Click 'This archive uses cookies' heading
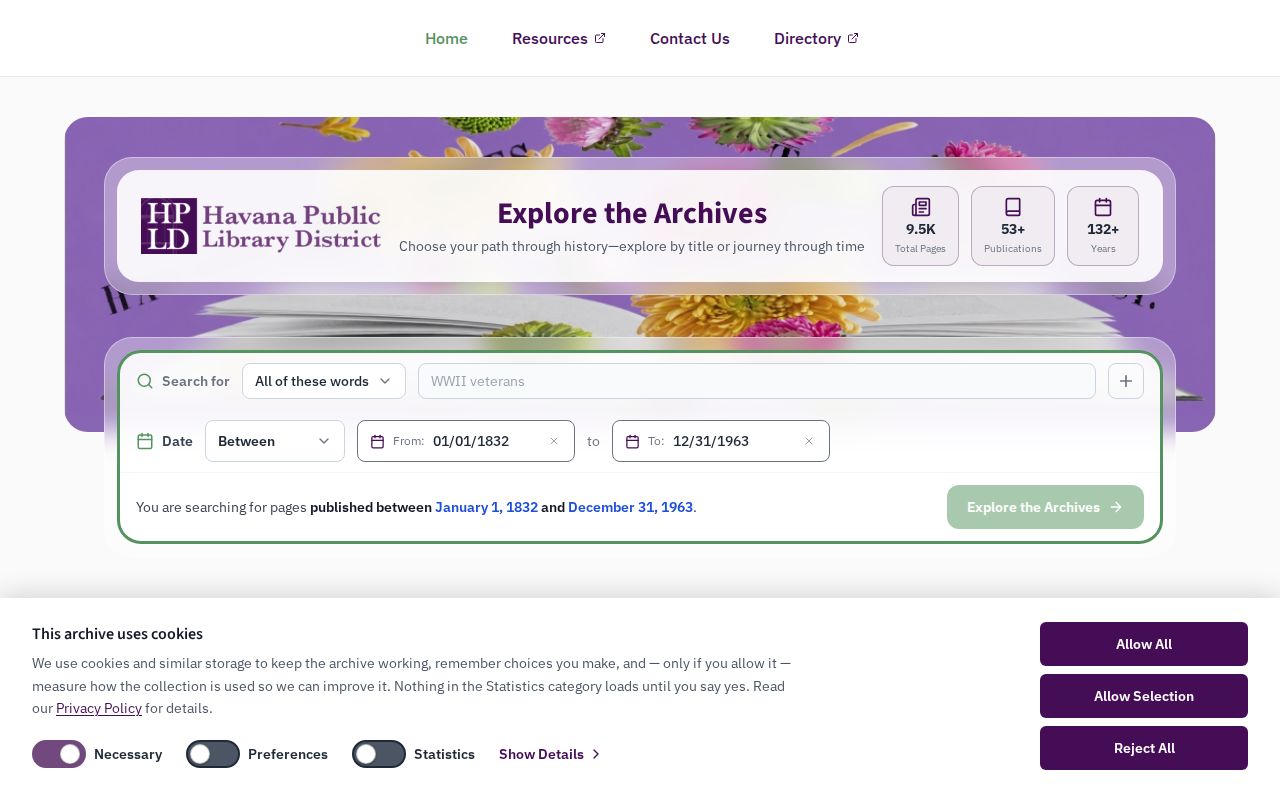The width and height of the screenshot is (1280, 800). click(x=117, y=634)
